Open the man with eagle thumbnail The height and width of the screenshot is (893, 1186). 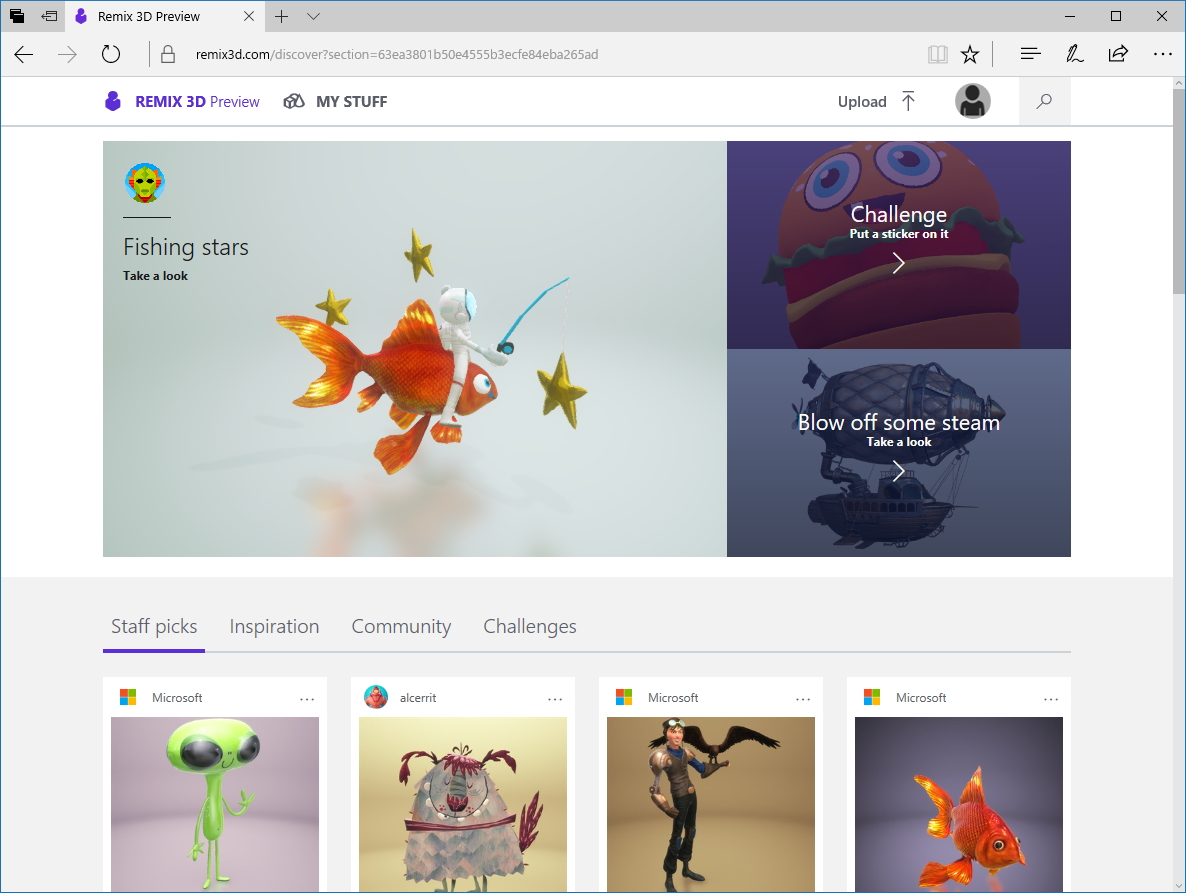[711, 805]
